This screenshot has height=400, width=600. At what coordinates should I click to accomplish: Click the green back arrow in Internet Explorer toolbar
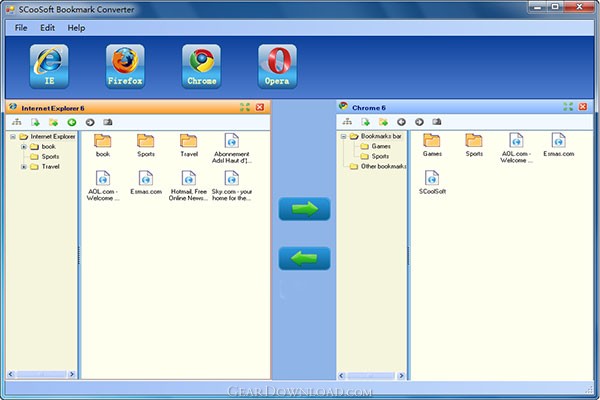point(72,122)
